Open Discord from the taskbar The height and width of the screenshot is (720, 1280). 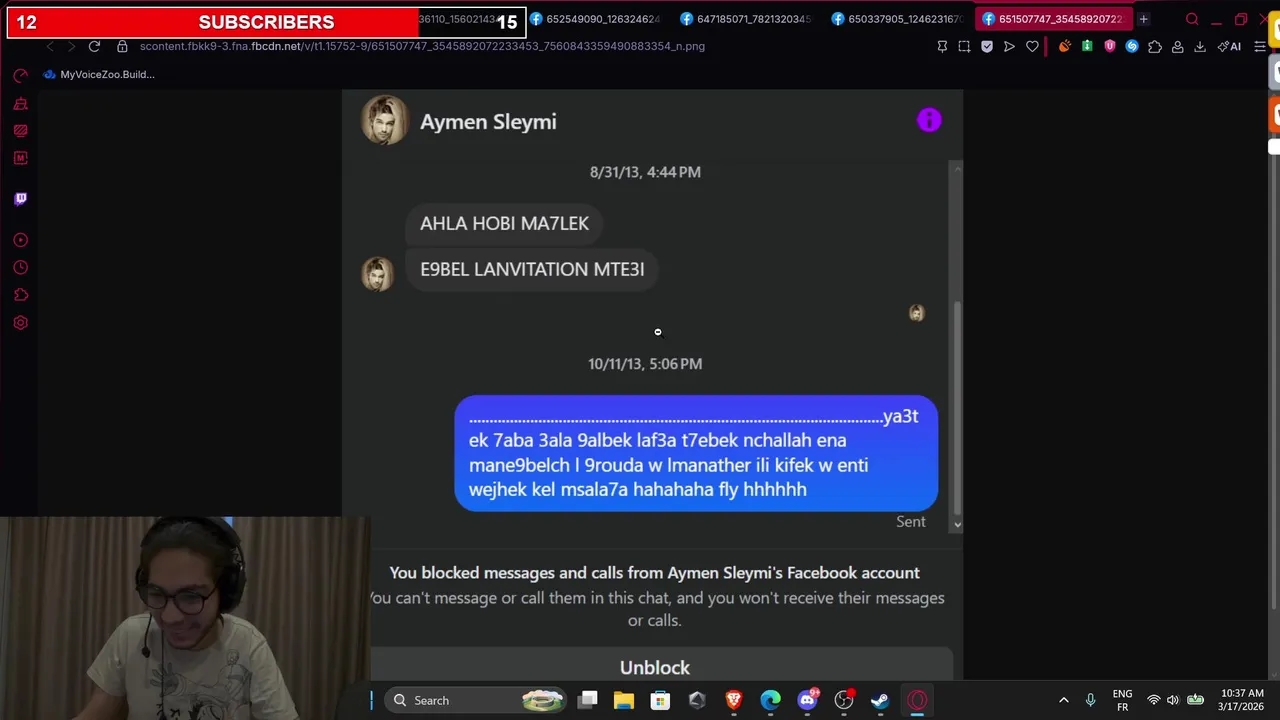(x=807, y=700)
